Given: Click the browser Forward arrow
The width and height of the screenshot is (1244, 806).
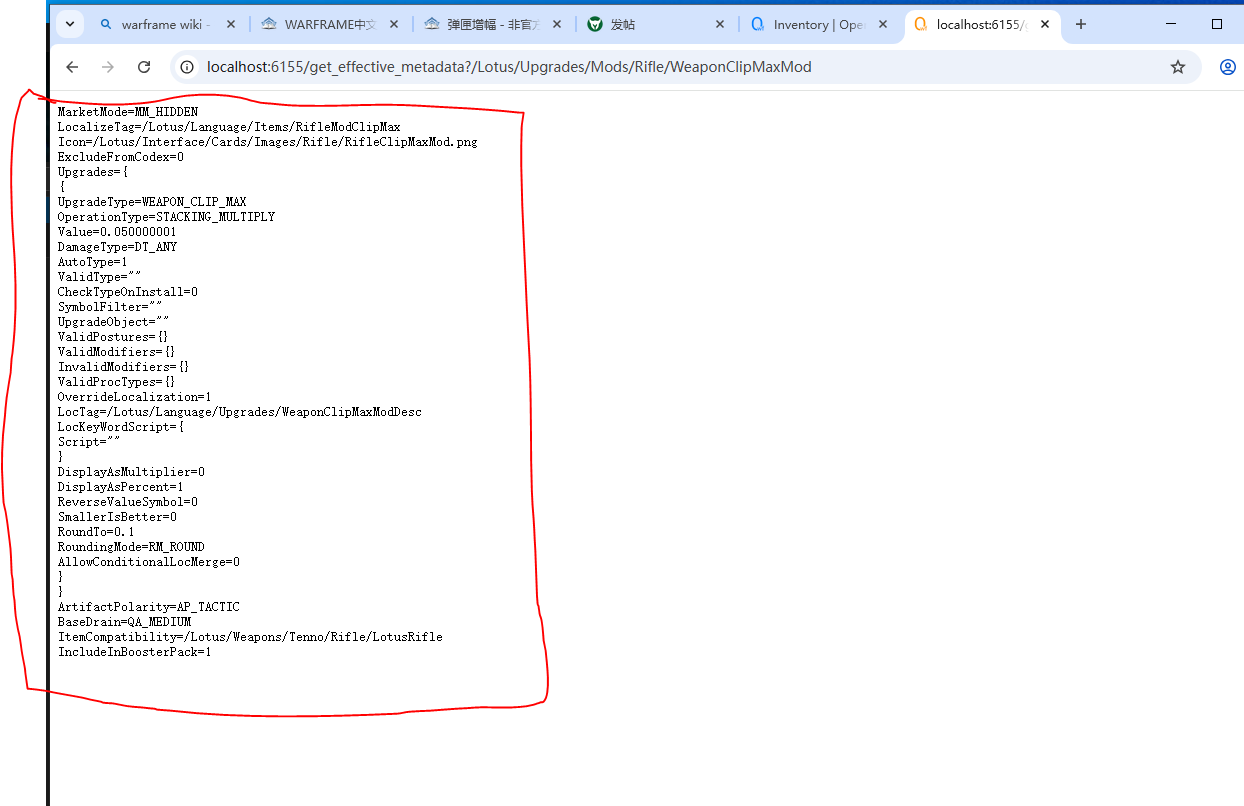Looking at the screenshot, I should tap(108, 67).
